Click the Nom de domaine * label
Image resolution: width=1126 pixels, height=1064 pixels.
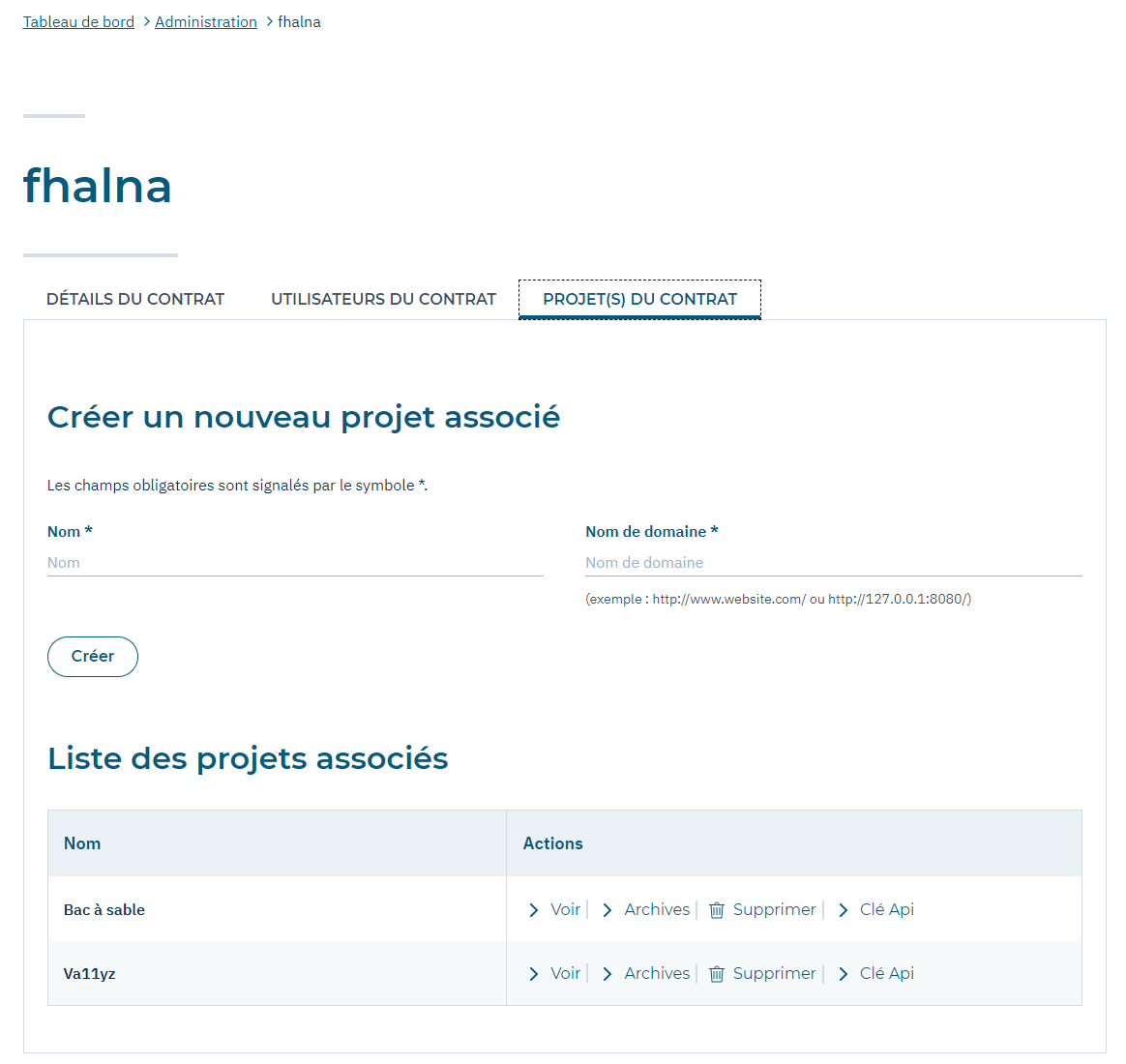click(652, 532)
